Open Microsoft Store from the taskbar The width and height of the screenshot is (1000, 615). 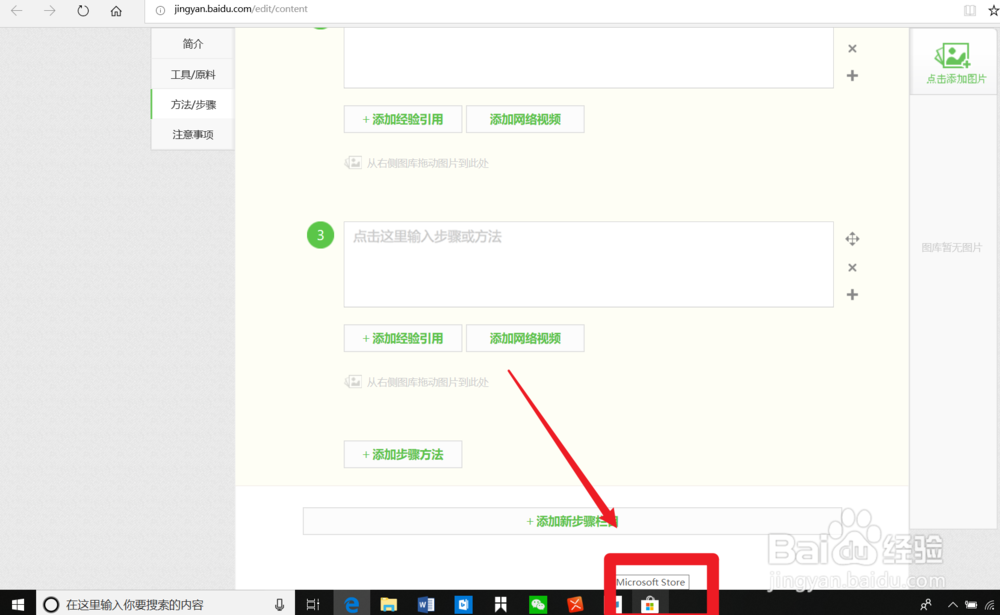(649, 604)
